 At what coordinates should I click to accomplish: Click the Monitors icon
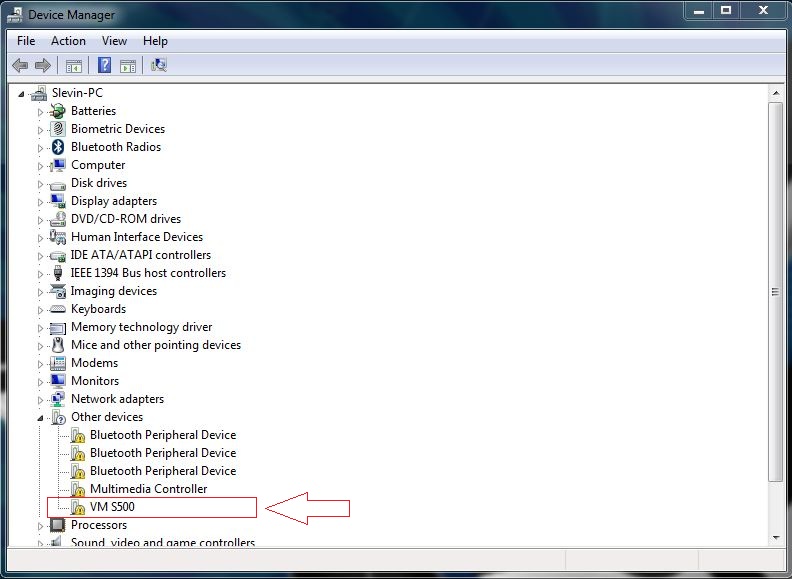58,381
